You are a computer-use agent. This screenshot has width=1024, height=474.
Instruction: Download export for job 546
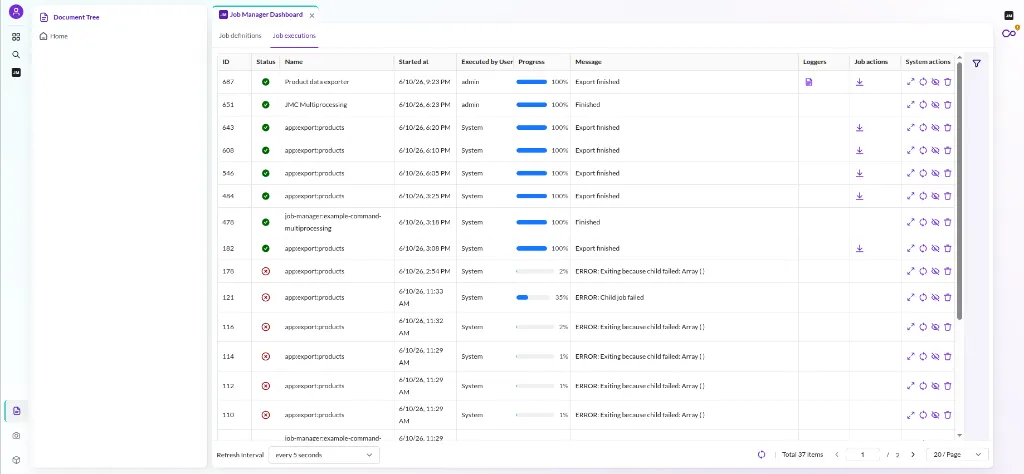(x=859, y=174)
